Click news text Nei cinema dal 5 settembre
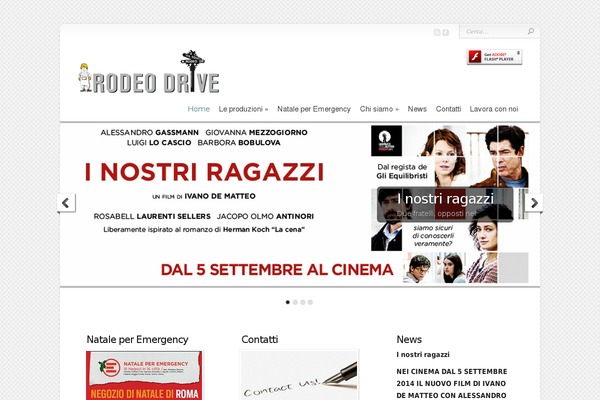Image resolution: width=600 pixels, height=400 pixels. [x=452, y=384]
